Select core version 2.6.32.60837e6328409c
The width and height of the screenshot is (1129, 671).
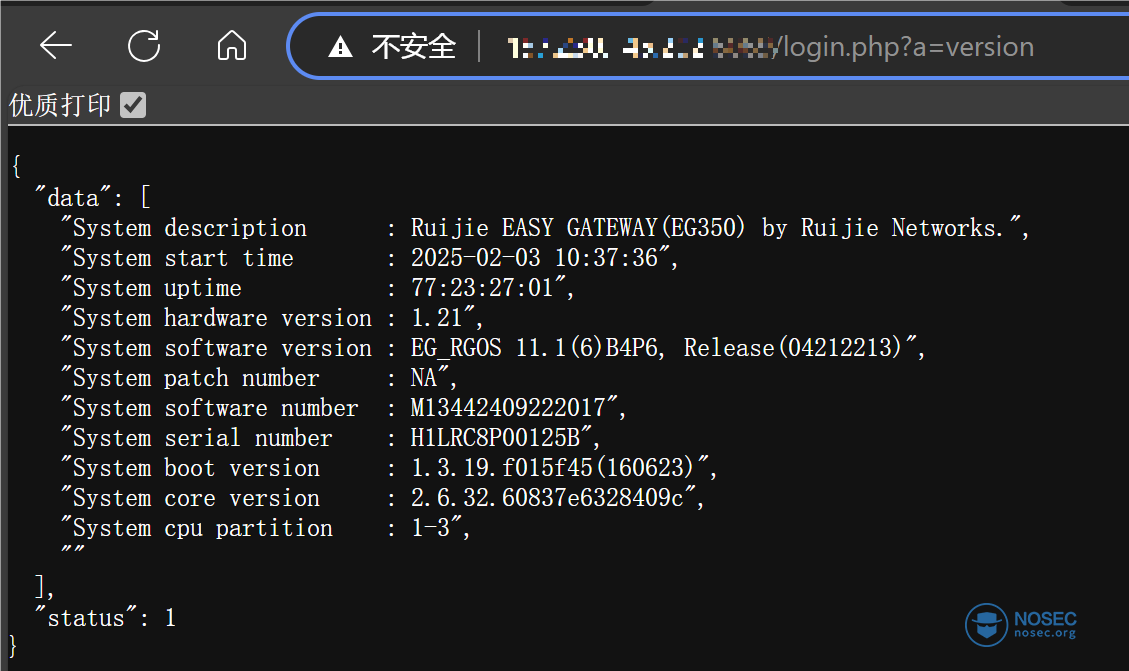[546, 498]
